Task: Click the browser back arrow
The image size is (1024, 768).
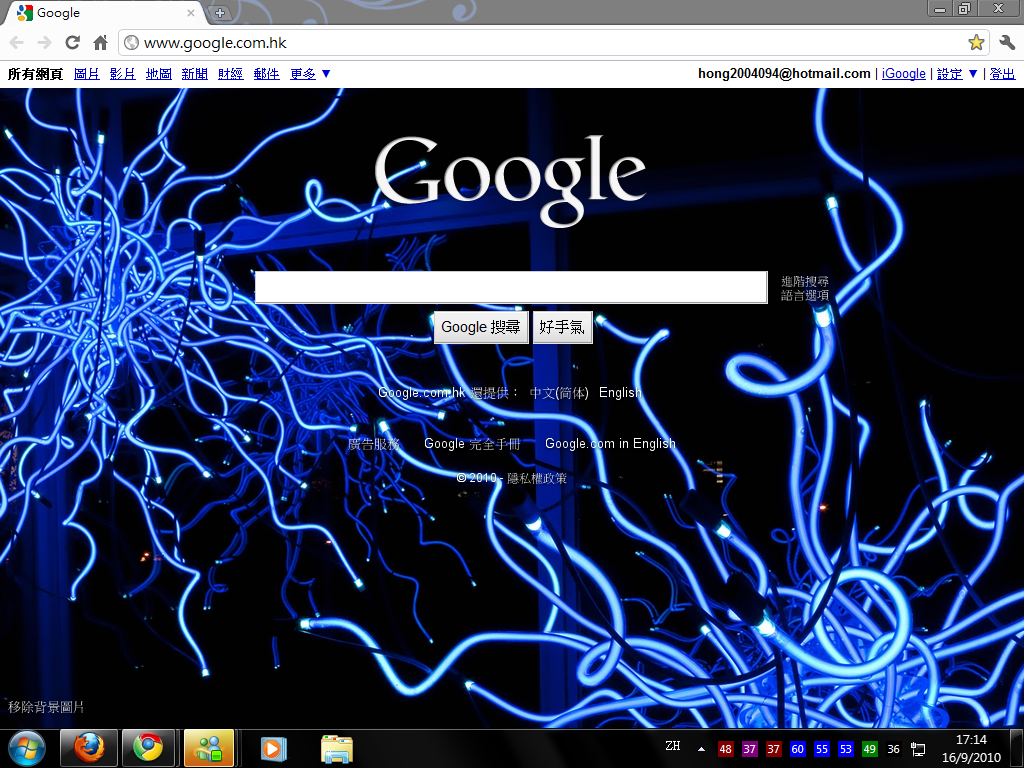Action: (x=17, y=43)
